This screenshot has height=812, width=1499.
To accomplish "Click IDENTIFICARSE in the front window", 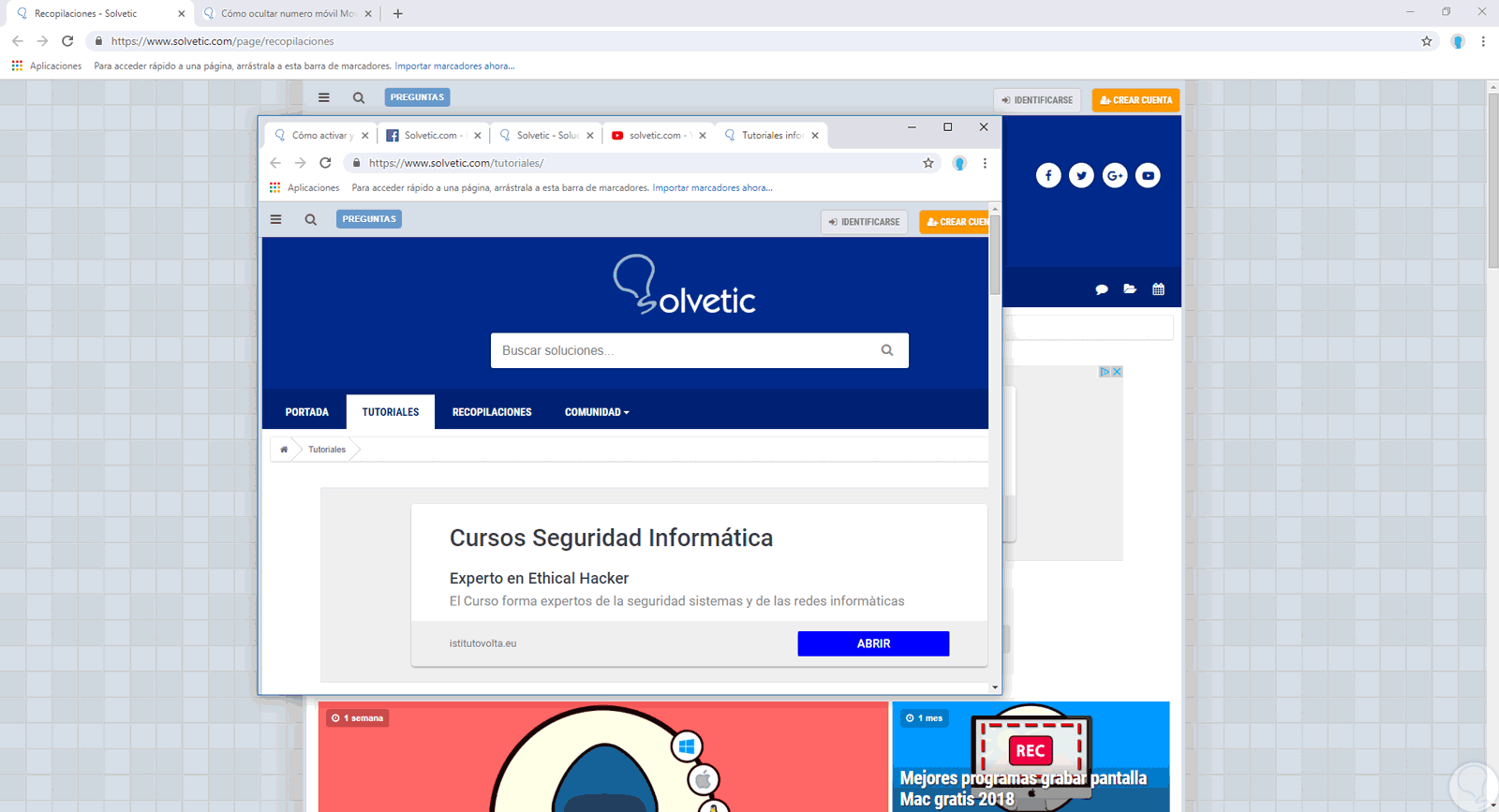I will (x=864, y=222).
